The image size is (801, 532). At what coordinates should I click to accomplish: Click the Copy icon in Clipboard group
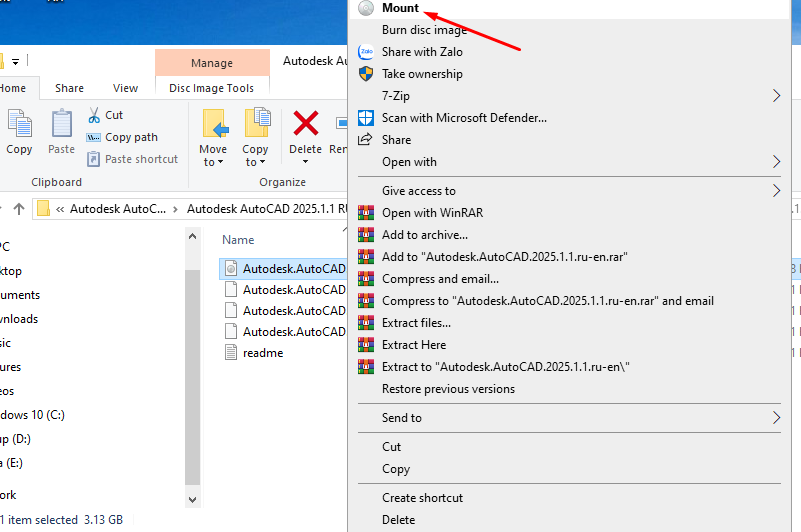[x=20, y=123]
